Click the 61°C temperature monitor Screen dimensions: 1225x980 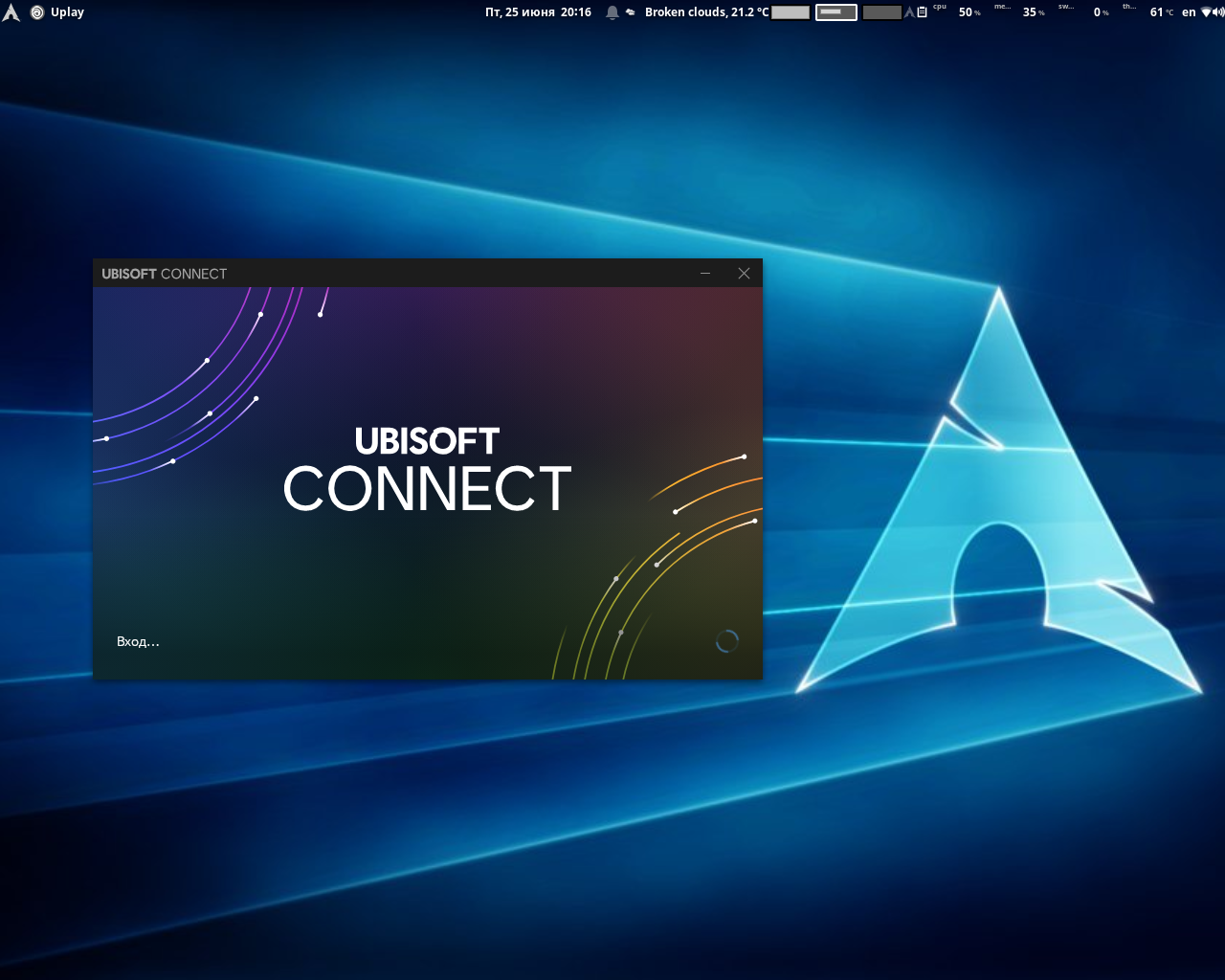tap(1147, 12)
